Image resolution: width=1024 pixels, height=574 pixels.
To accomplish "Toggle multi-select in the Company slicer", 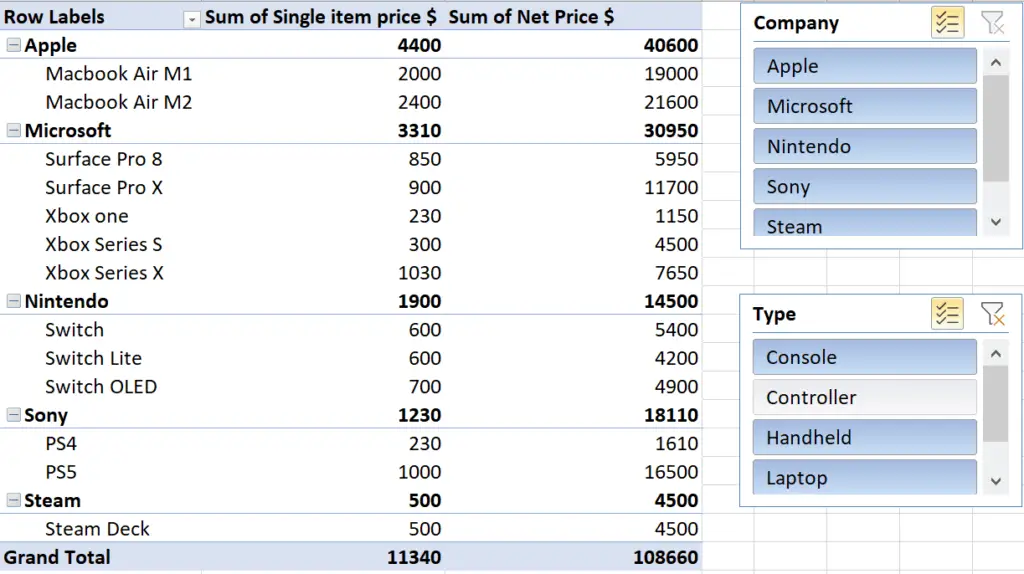I will (x=947, y=23).
